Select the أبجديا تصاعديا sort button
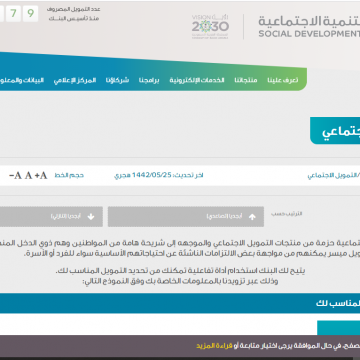This screenshot has width=360, height=360. click(x=186, y=217)
